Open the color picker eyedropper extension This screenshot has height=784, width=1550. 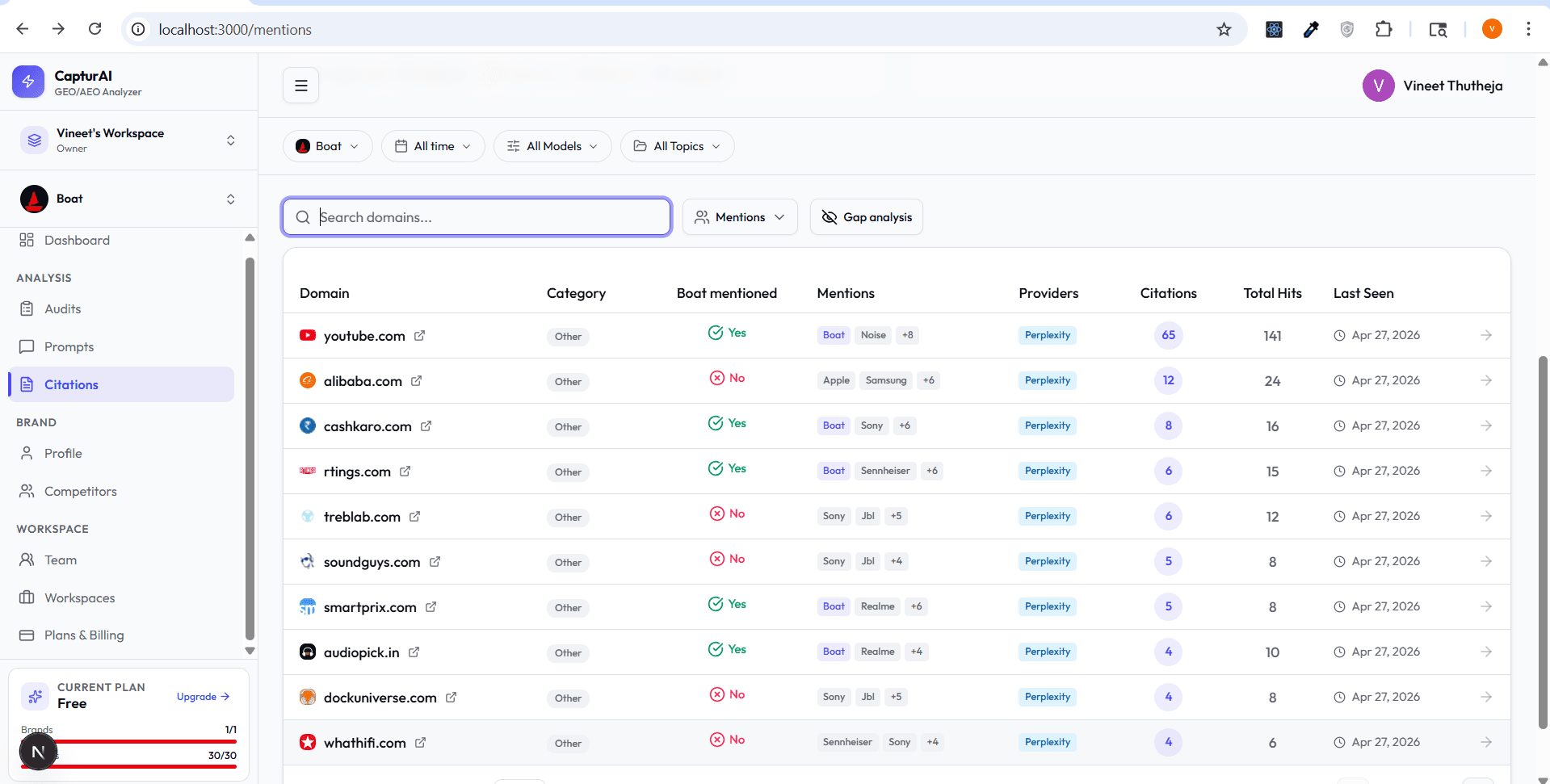pyautogui.click(x=1311, y=29)
